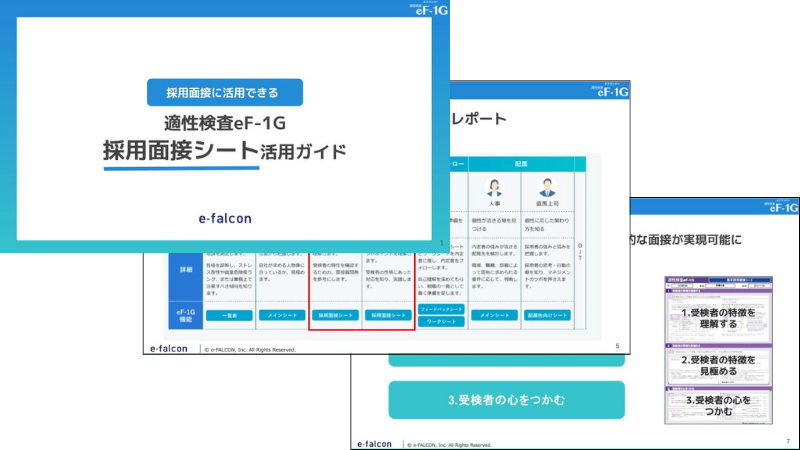Click the 採用面接シート活用ガイド heading
800x450 pixels.
224,151
